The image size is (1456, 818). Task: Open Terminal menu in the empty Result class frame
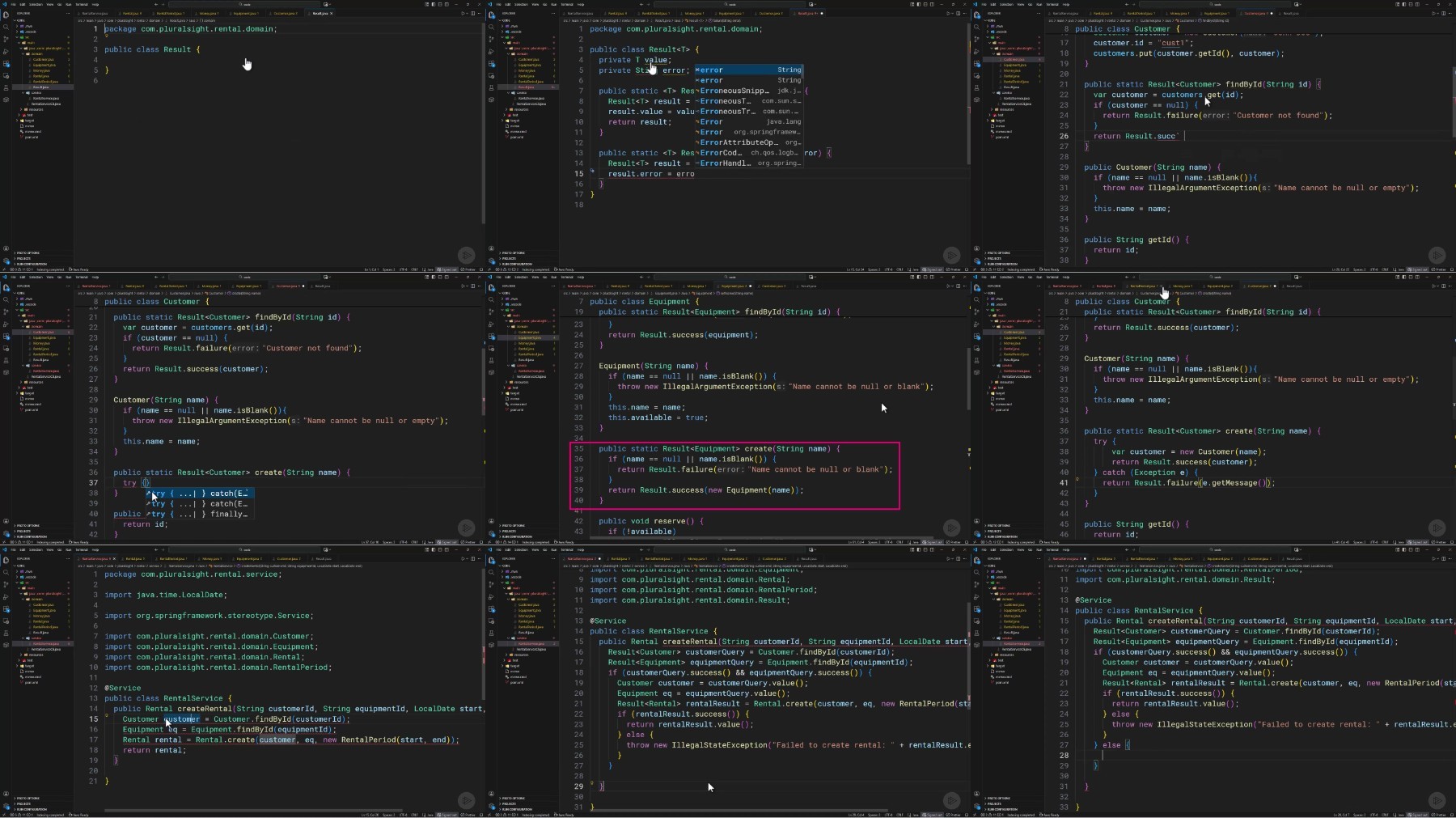[82, 4]
